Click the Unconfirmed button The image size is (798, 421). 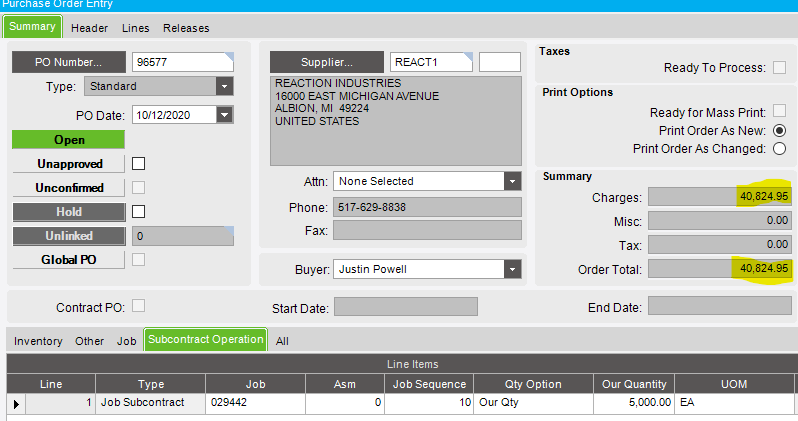point(69,188)
